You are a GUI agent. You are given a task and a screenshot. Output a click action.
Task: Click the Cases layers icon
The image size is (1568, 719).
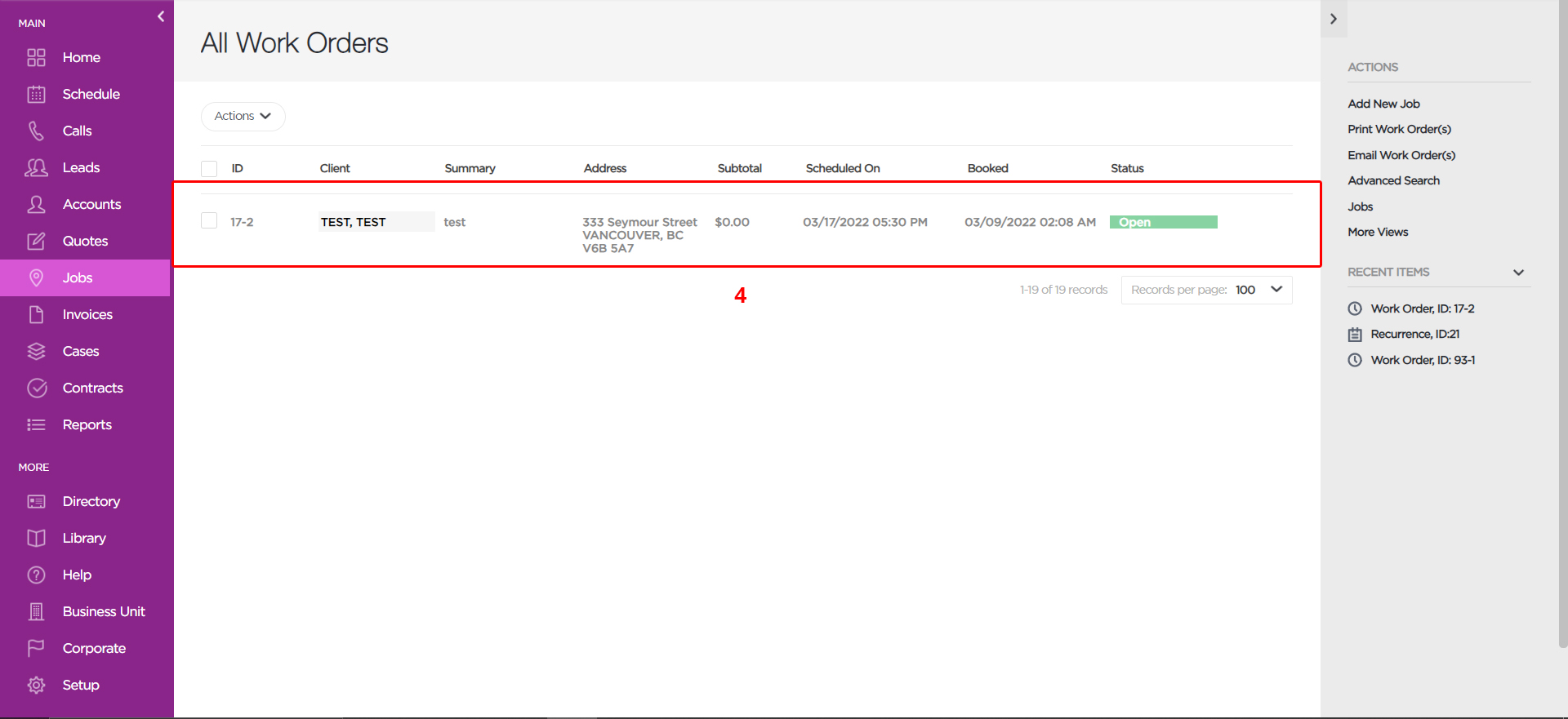point(36,351)
